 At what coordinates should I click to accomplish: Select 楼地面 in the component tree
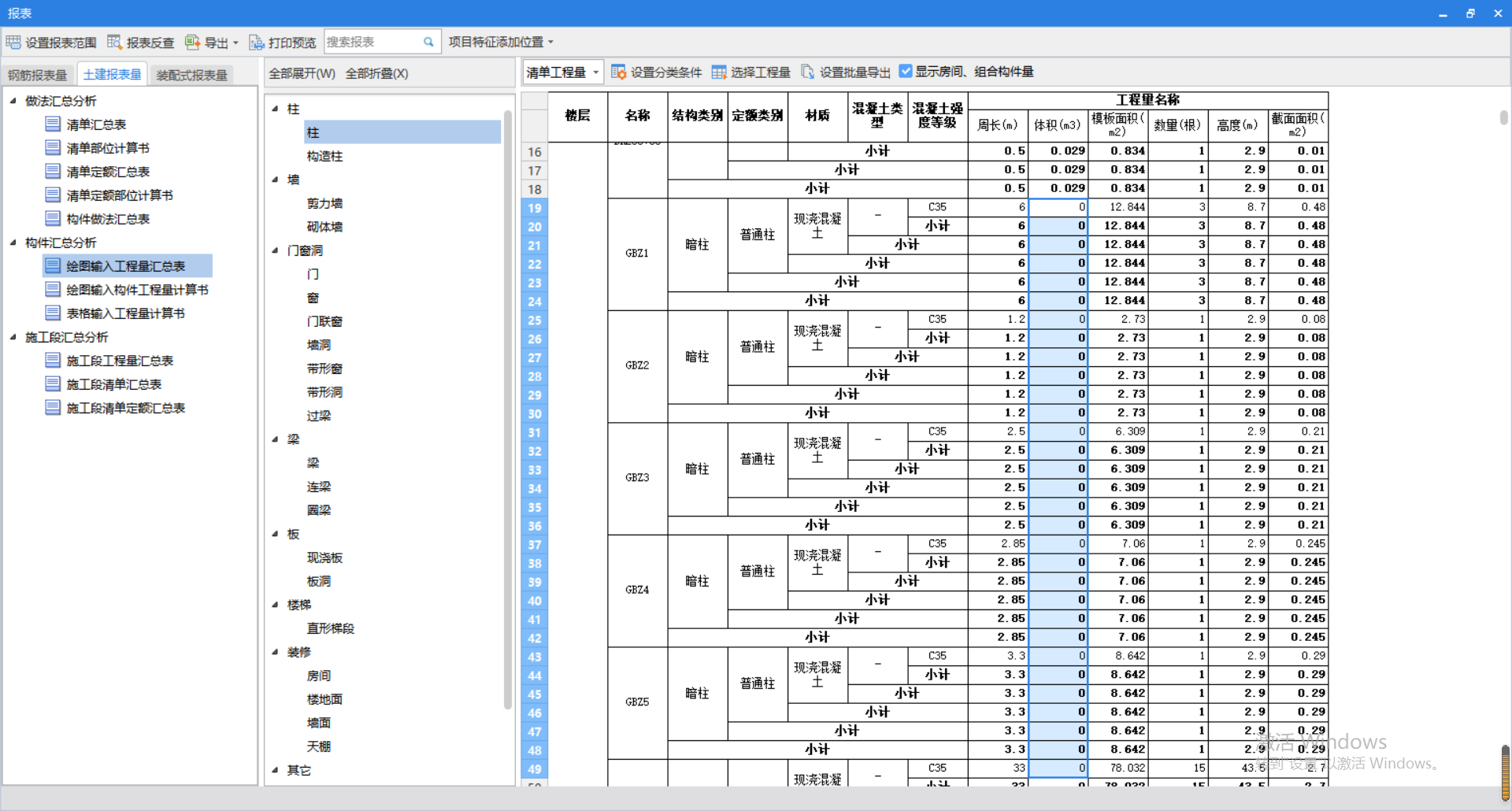(x=324, y=699)
